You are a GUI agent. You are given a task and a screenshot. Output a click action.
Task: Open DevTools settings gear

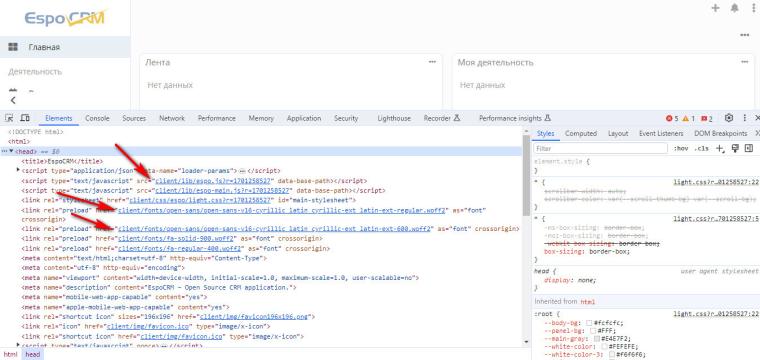coord(729,118)
